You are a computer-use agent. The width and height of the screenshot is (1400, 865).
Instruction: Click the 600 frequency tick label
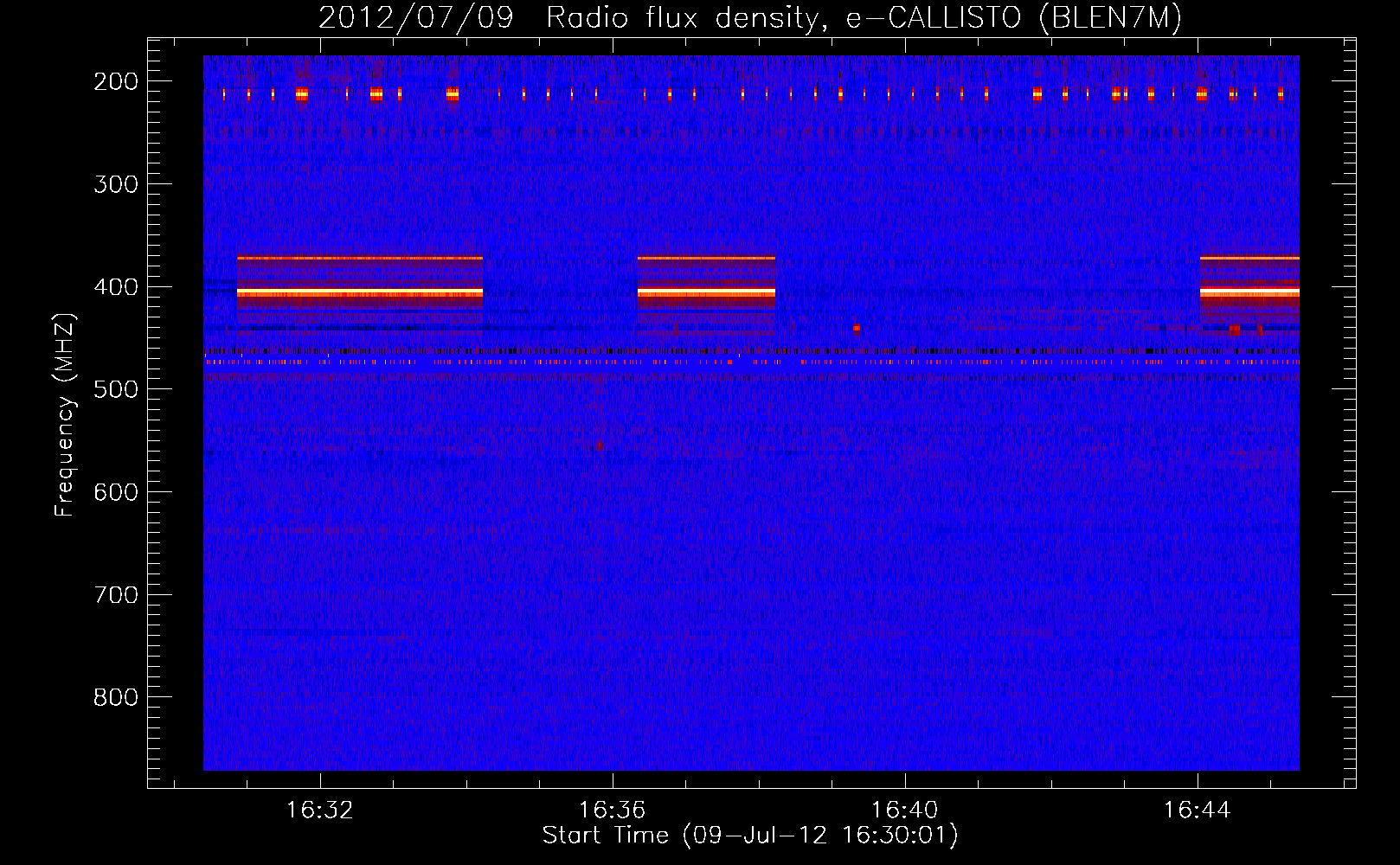click(115, 492)
